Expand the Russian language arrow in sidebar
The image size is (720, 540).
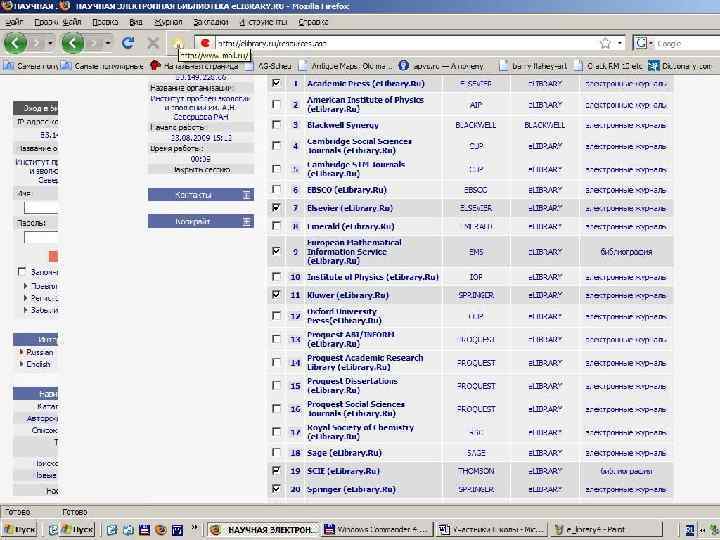pyautogui.click(x=21, y=352)
